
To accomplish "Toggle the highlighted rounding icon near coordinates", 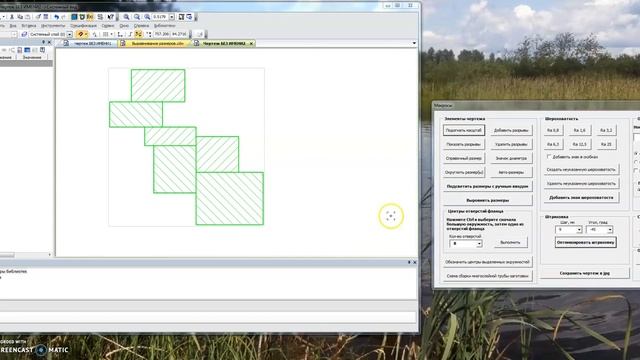I will pos(139,34).
